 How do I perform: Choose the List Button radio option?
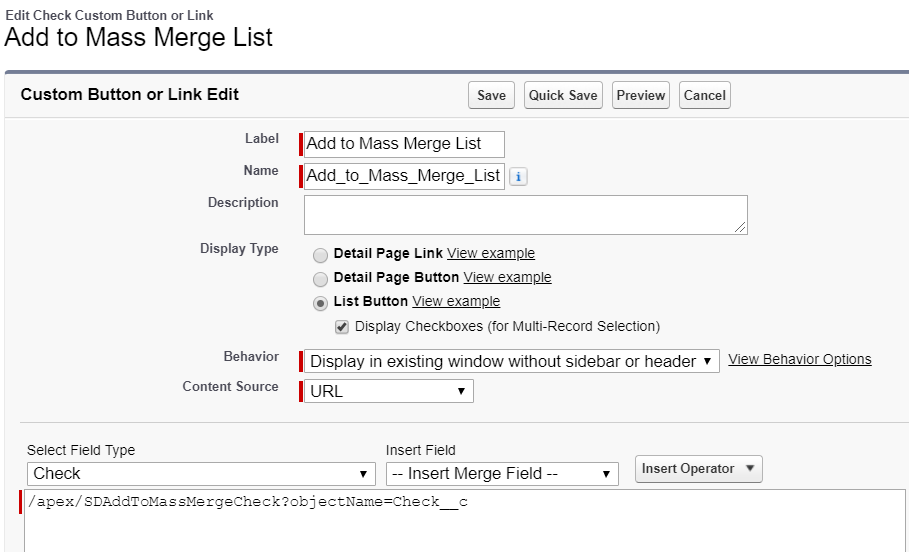pyautogui.click(x=320, y=303)
